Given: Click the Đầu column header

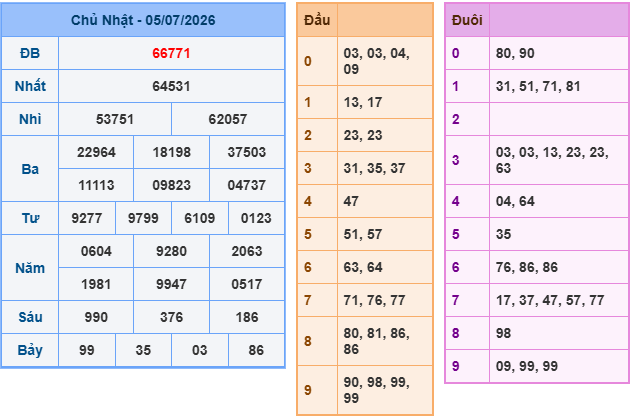Looking at the screenshot, I should coord(317,20).
